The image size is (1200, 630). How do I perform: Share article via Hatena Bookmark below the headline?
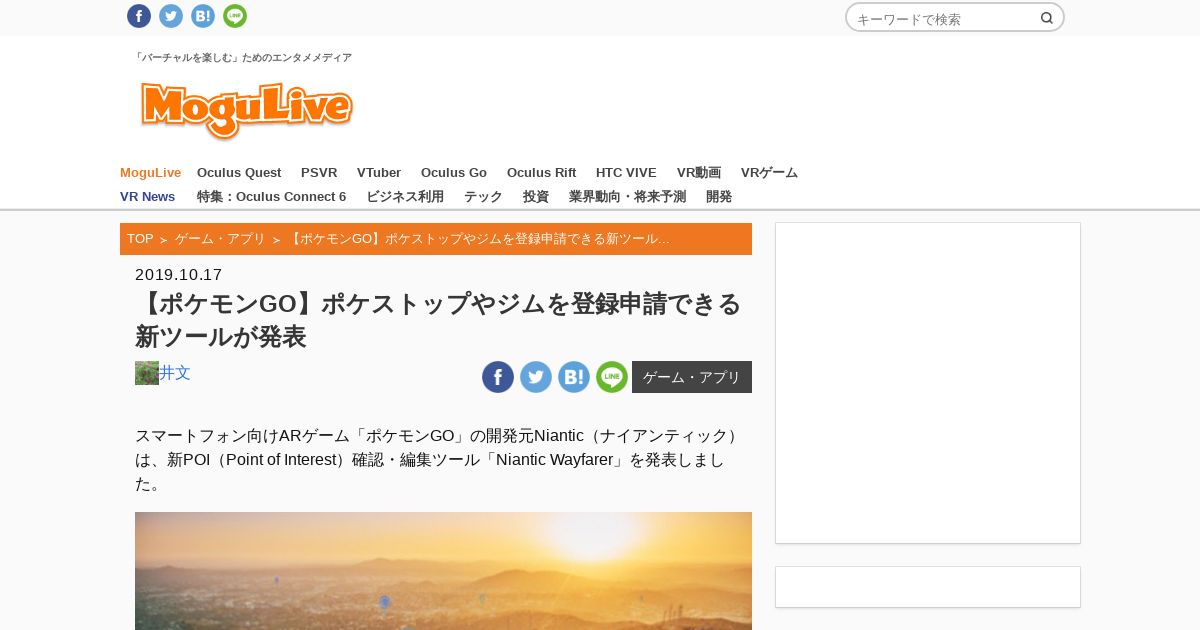(x=574, y=377)
